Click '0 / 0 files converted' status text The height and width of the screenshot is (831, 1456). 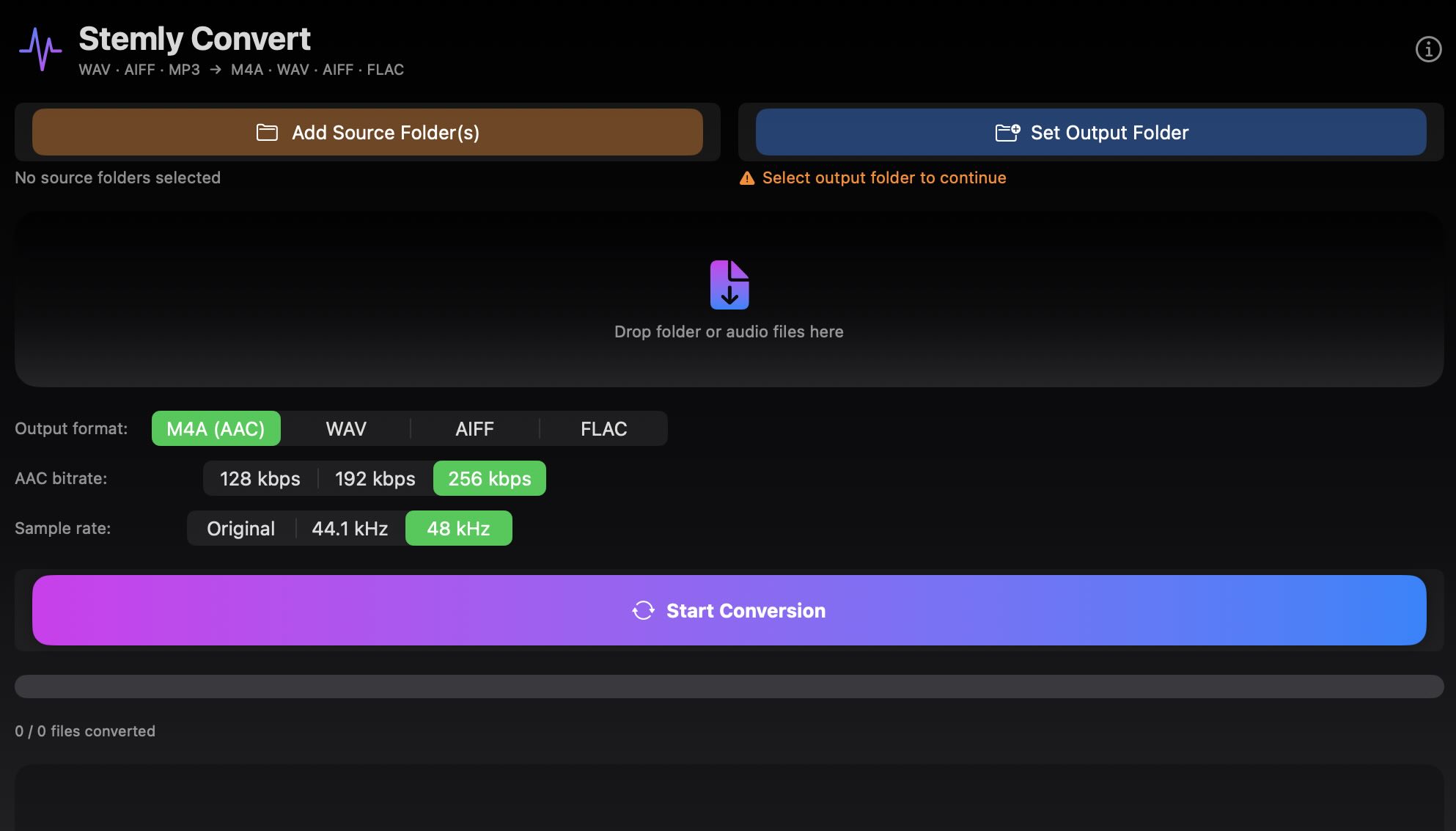pyautogui.click(x=85, y=731)
